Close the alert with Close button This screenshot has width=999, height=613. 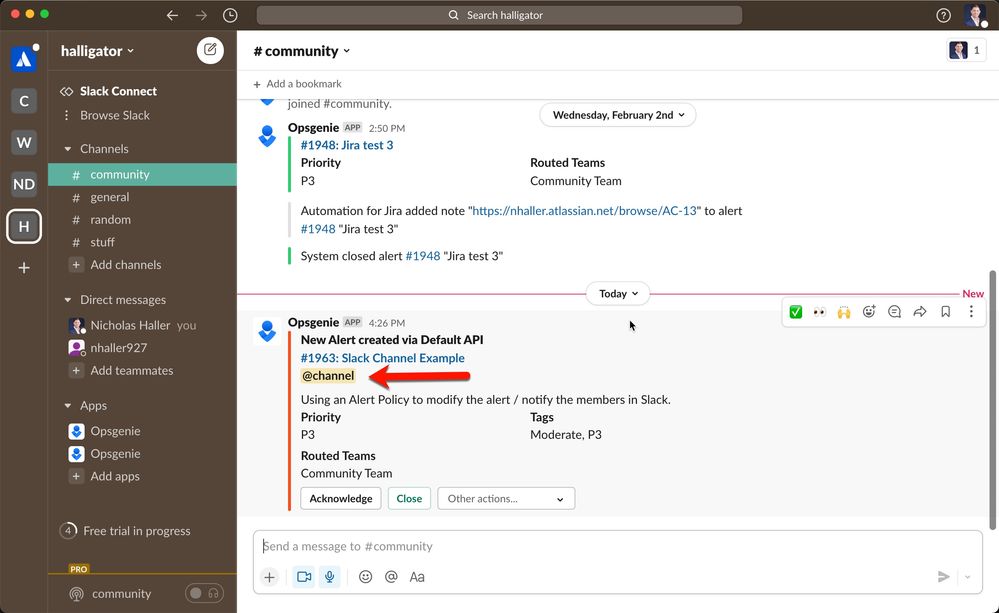click(x=409, y=498)
